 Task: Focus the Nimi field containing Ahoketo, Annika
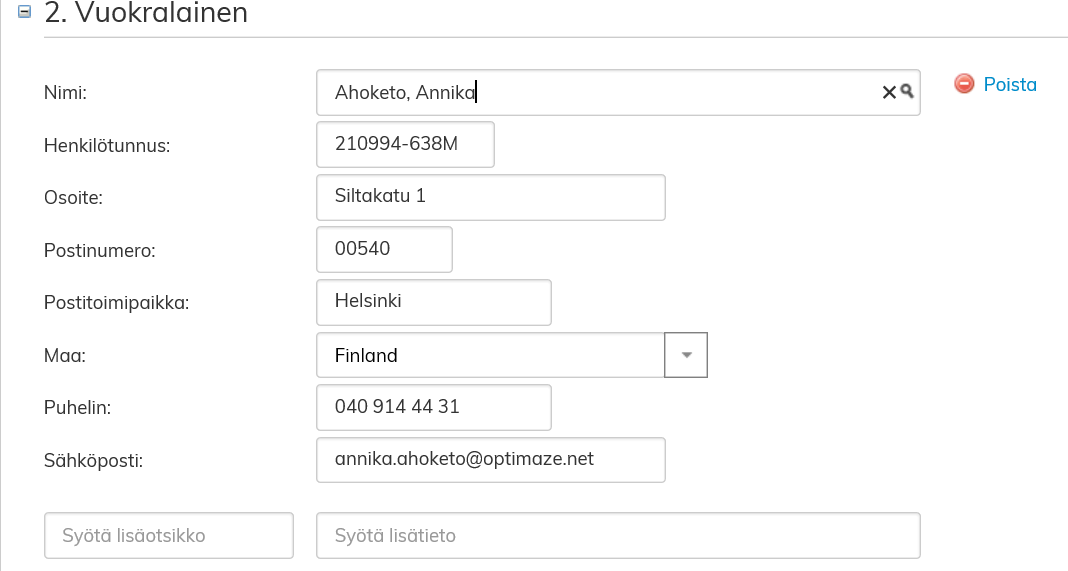[600, 93]
